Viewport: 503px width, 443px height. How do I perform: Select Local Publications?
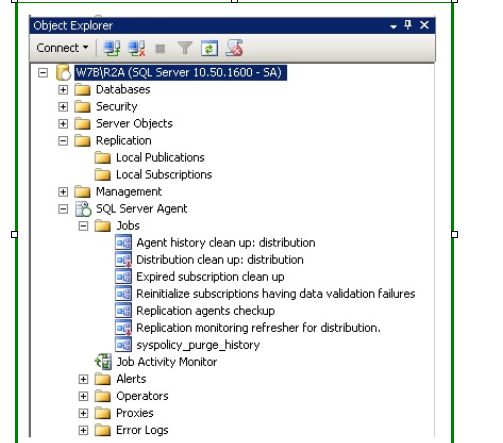[160, 157]
